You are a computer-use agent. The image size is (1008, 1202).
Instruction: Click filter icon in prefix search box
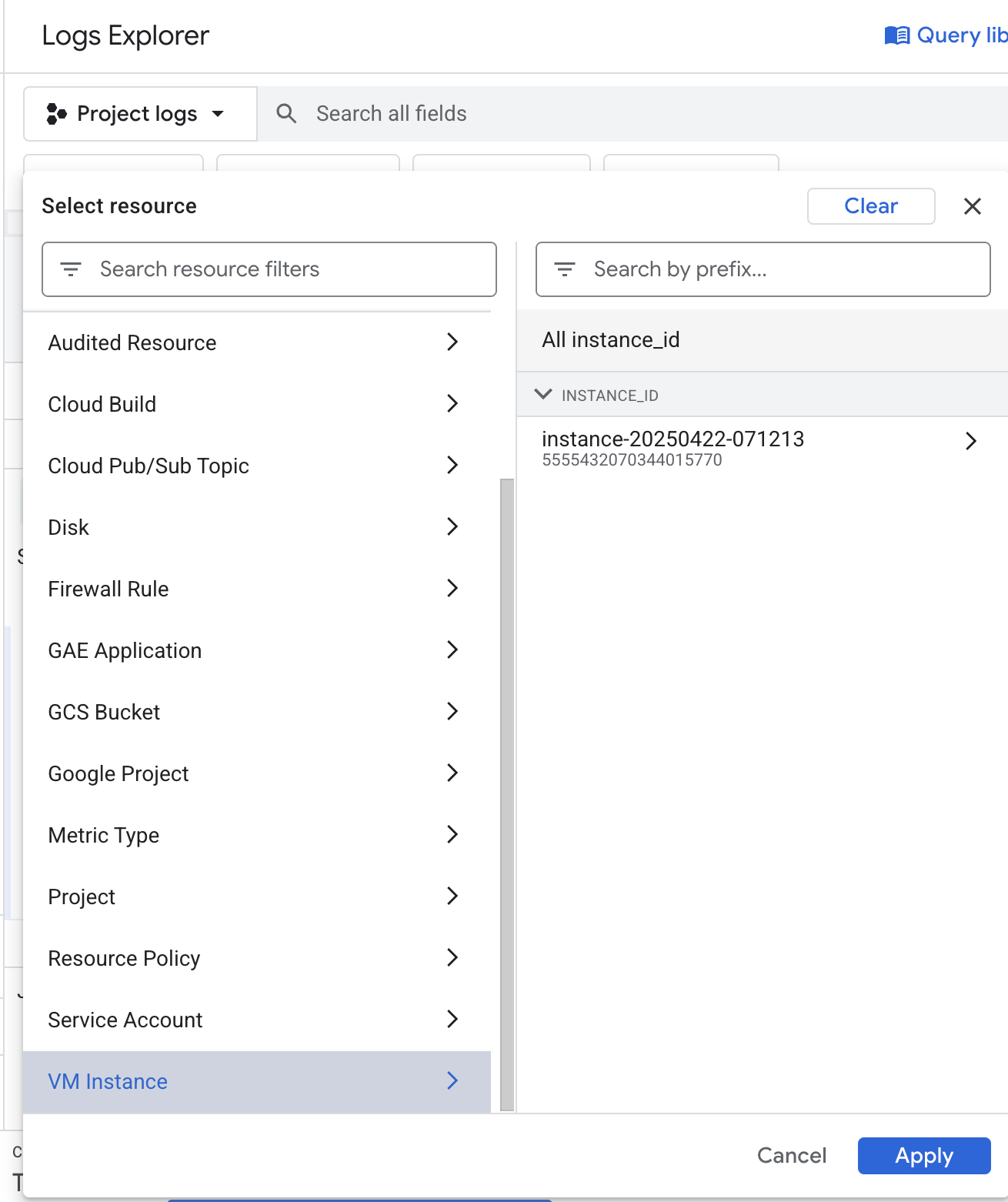(565, 269)
